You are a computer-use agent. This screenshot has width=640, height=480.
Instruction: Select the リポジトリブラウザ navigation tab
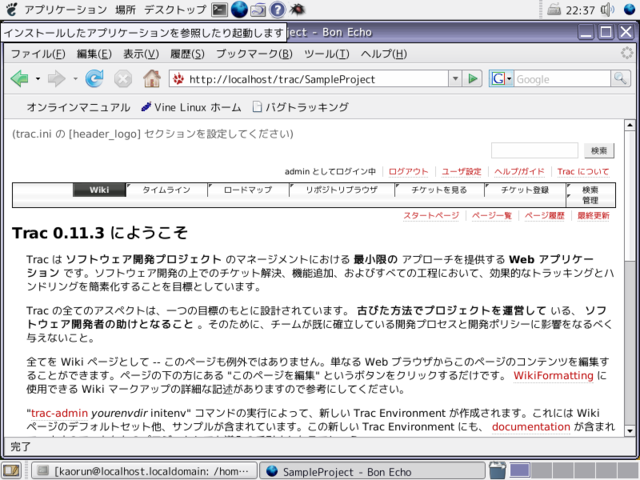click(342, 190)
